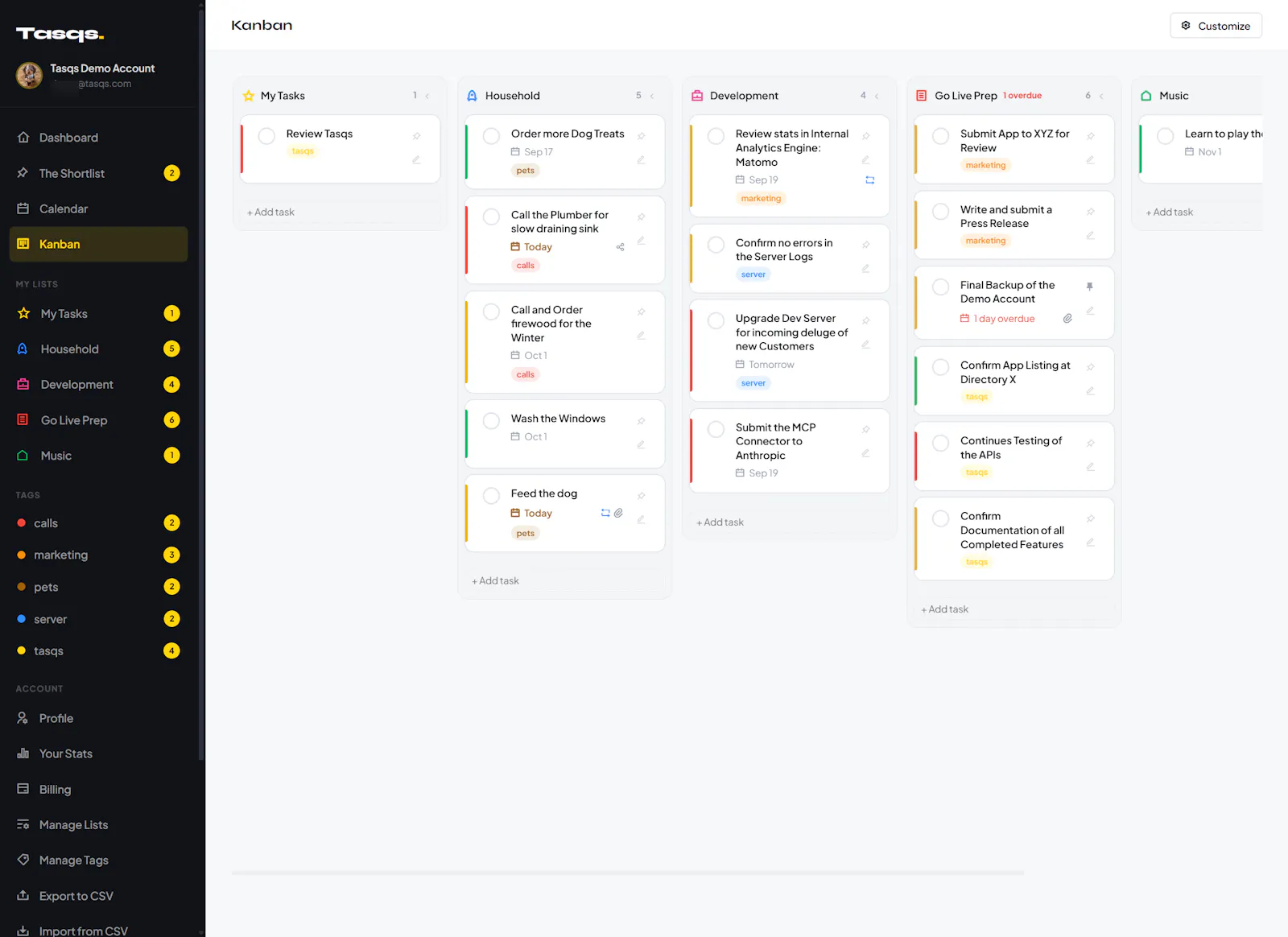The width and height of the screenshot is (1288, 937).
Task: Click the Development column briefcase icon
Action: click(697, 96)
